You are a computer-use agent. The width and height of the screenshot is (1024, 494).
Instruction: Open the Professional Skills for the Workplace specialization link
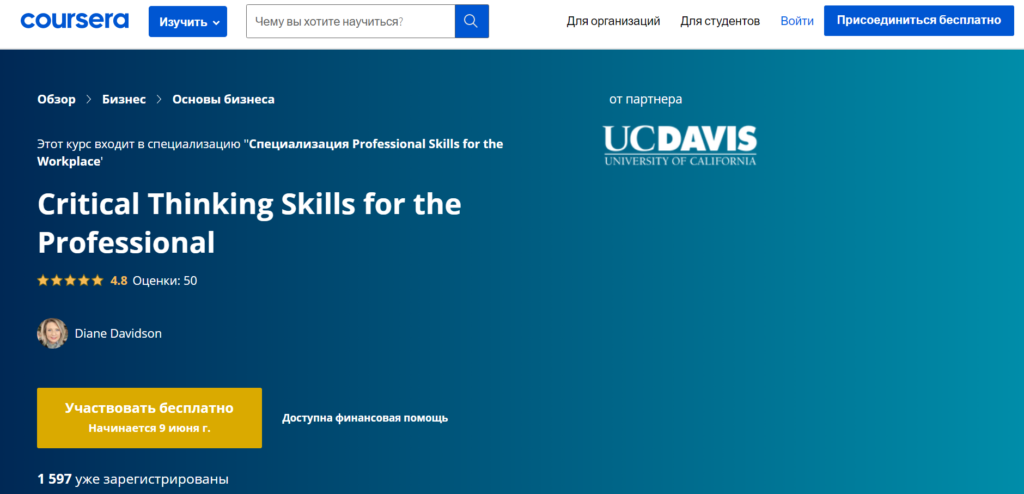tap(375, 144)
